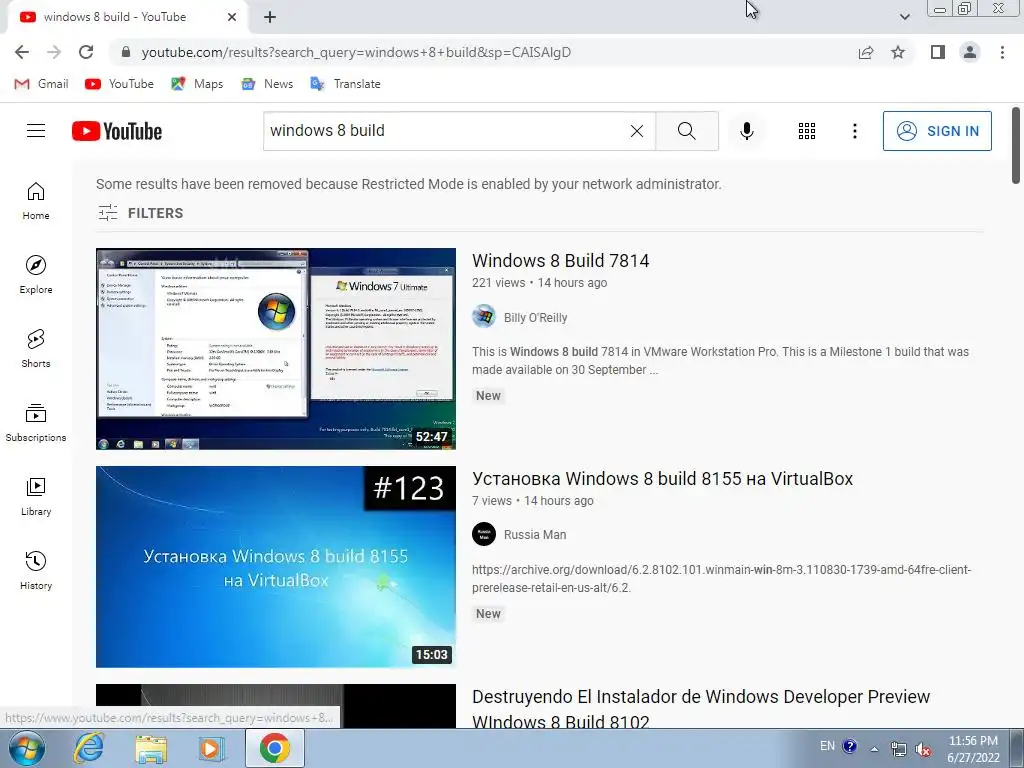Open the Gmail bookmark
The width and height of the screenshot is (1024, 768).
[41, 84]
